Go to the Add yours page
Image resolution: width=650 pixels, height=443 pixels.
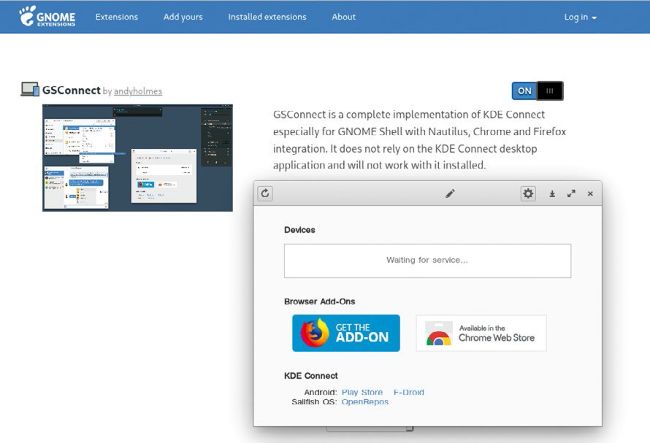coord(183,17)
